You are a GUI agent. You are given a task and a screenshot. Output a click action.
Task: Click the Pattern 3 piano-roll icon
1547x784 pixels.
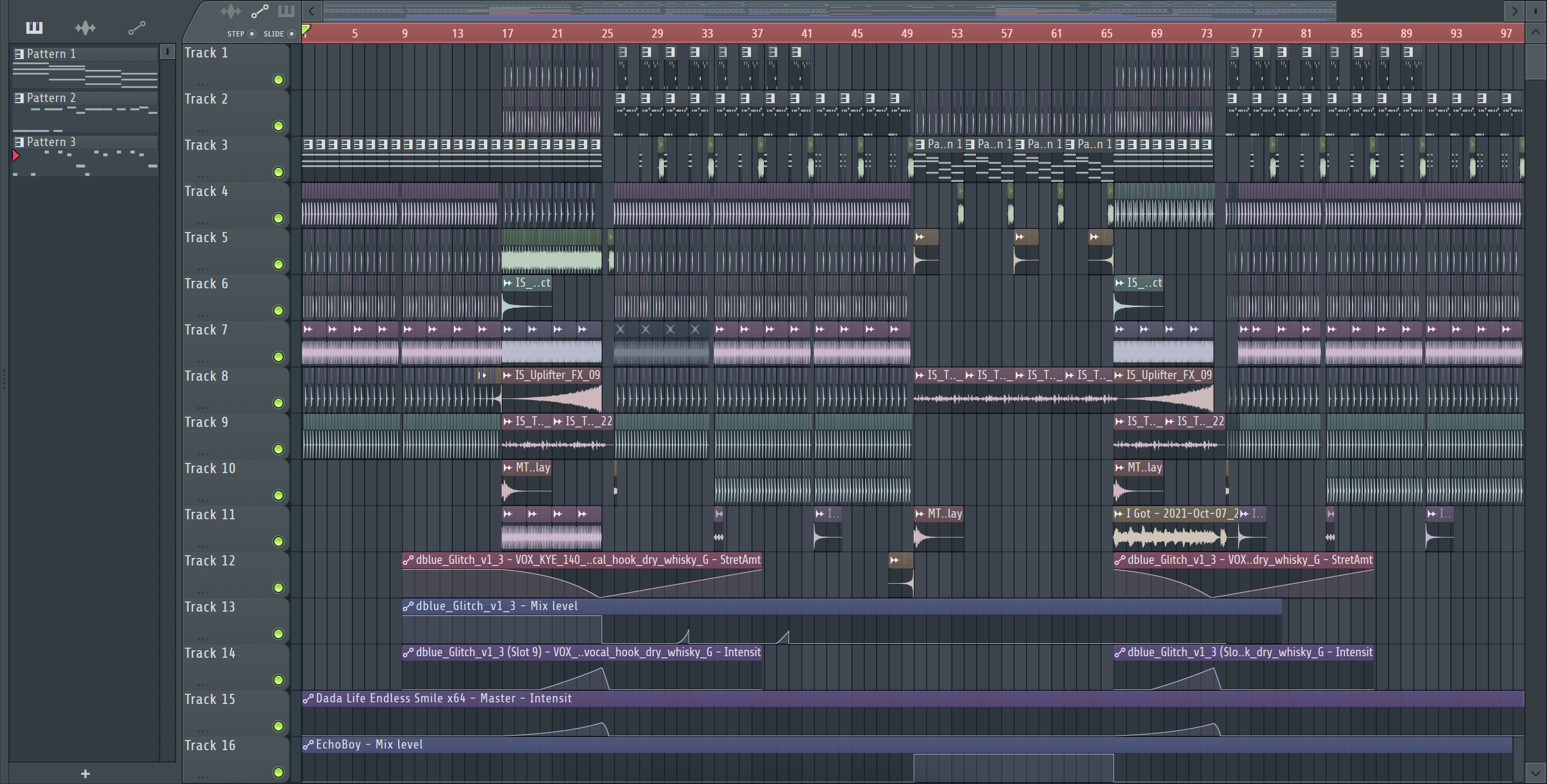click(19, 142)
